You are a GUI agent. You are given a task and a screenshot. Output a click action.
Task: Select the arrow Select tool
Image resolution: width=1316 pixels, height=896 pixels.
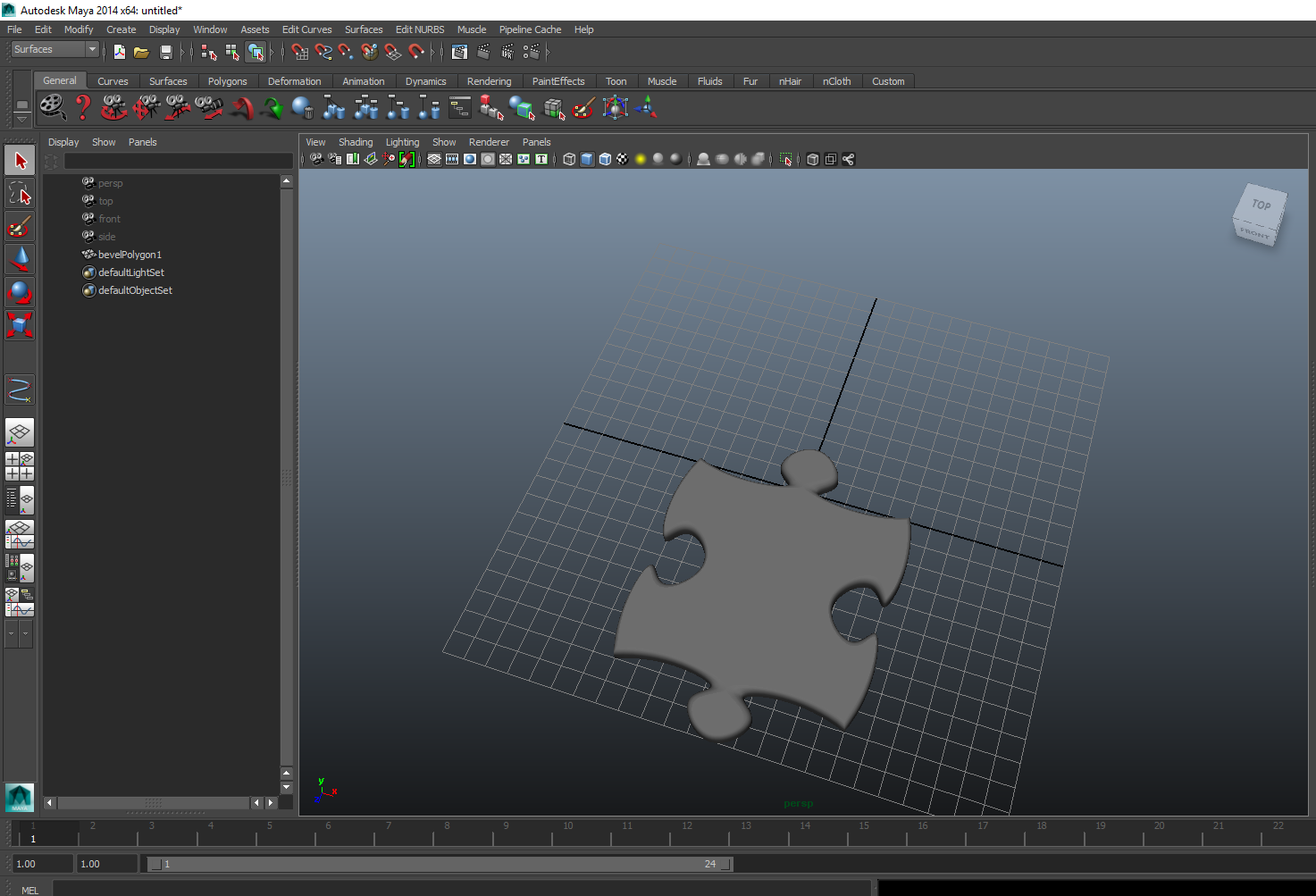click(20, 161)
